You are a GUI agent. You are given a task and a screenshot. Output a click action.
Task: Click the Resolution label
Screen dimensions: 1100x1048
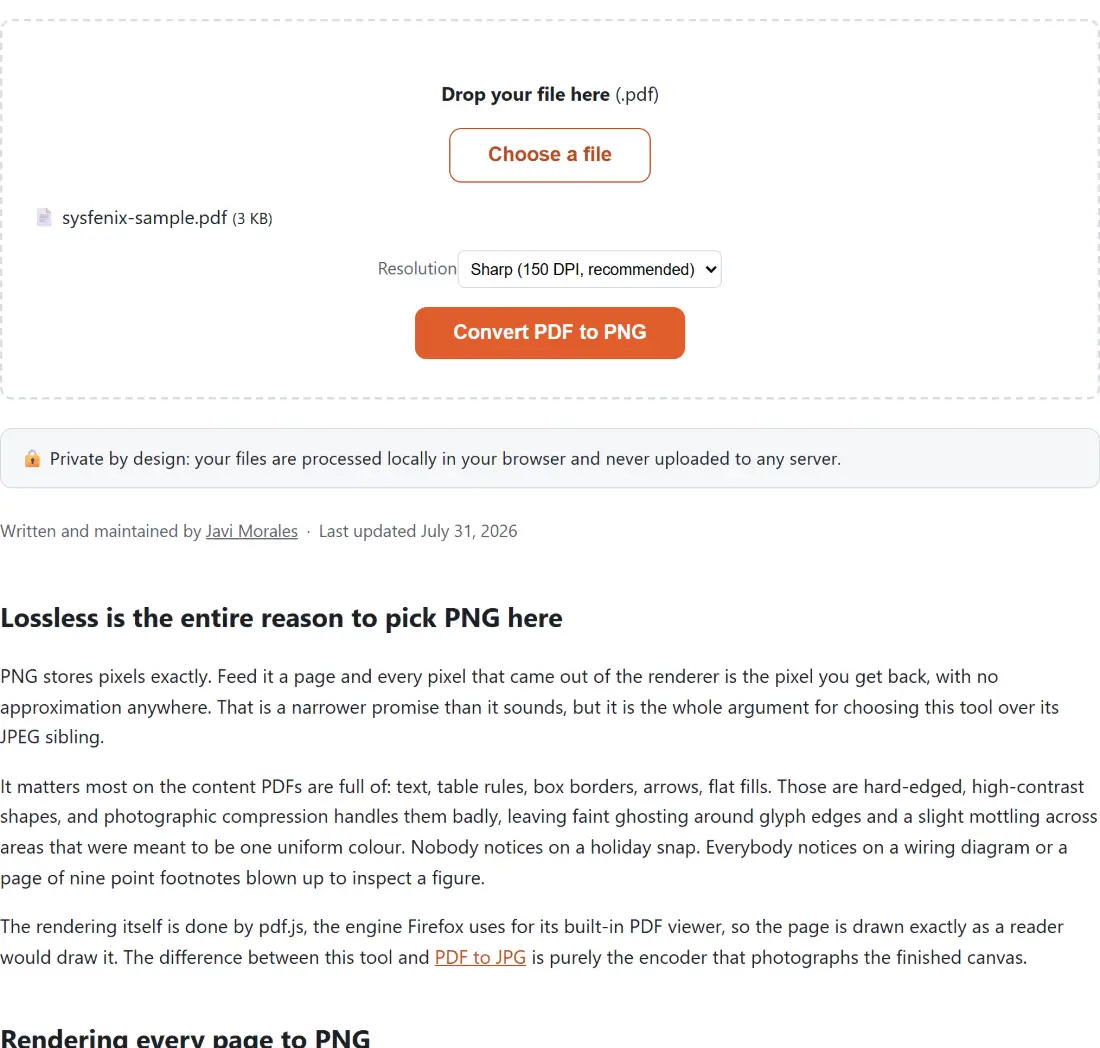pos(417,269)
